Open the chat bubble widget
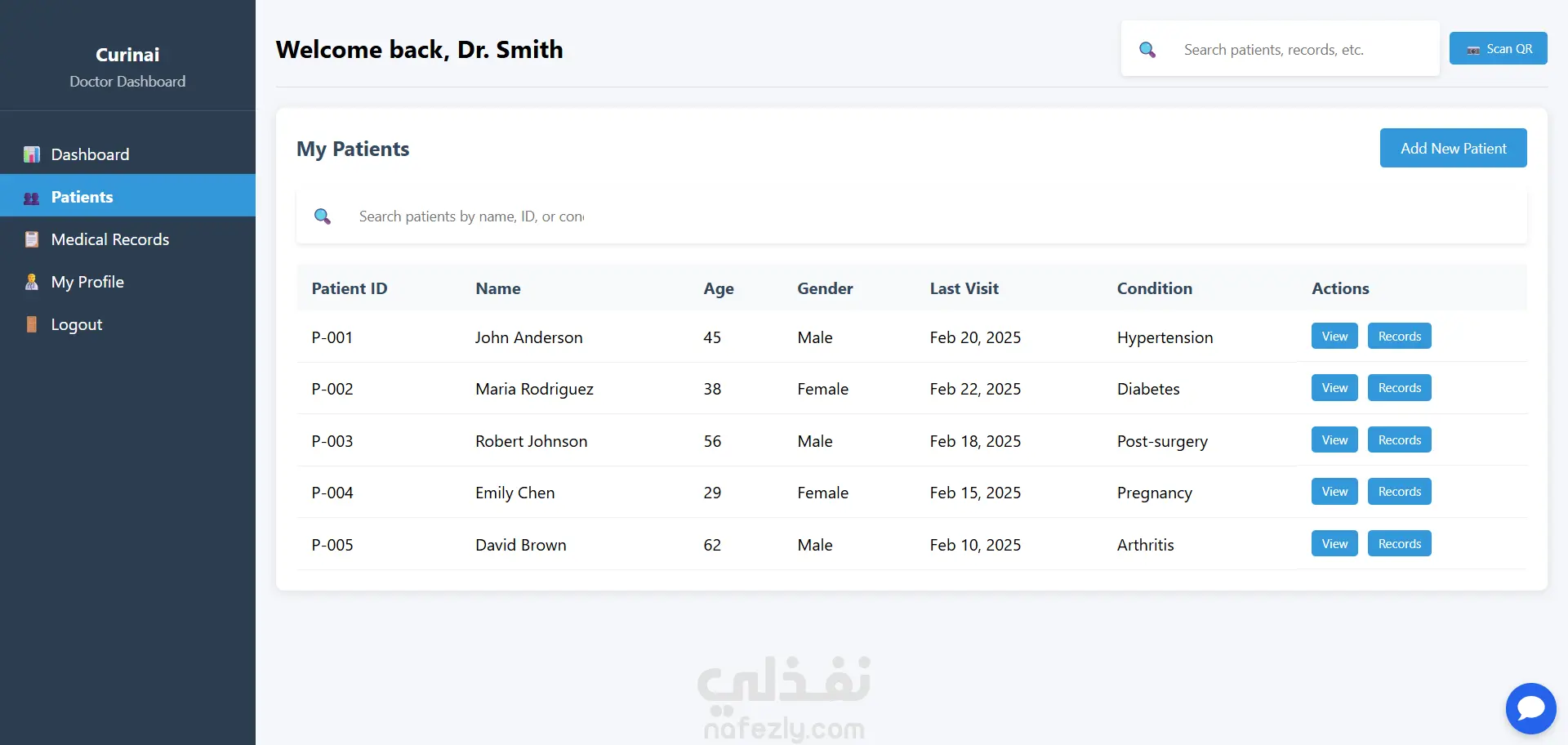Screen dimensions: 1568x745 [1531, 708]
